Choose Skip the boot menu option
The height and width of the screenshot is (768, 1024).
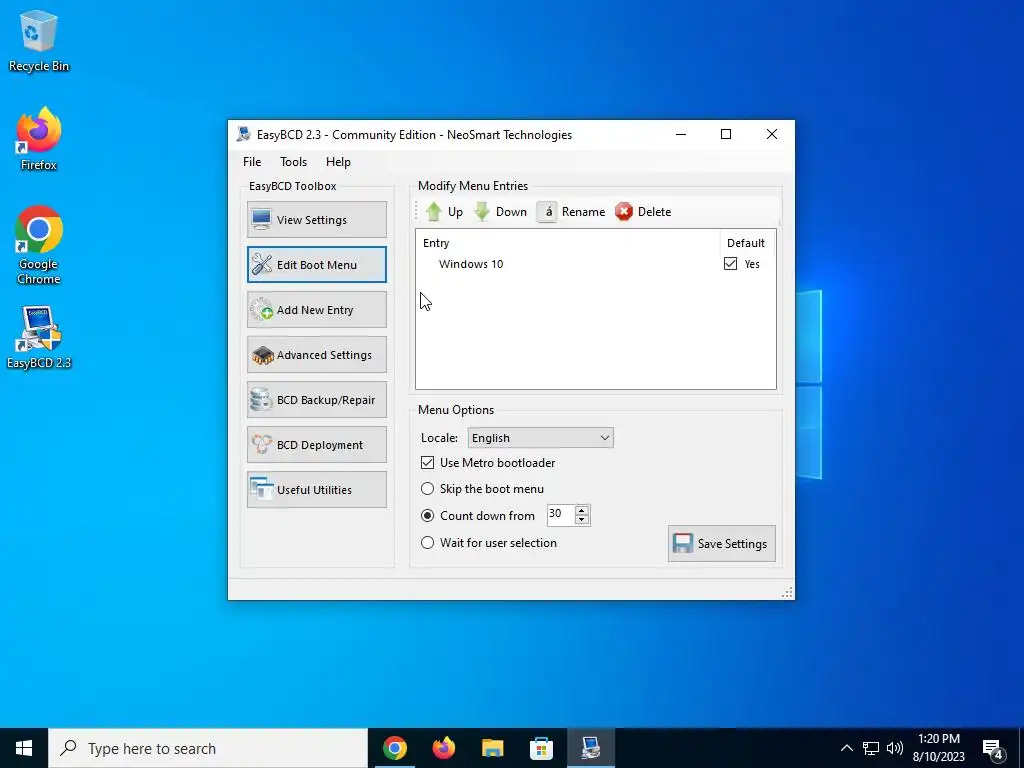click(427, 488)
